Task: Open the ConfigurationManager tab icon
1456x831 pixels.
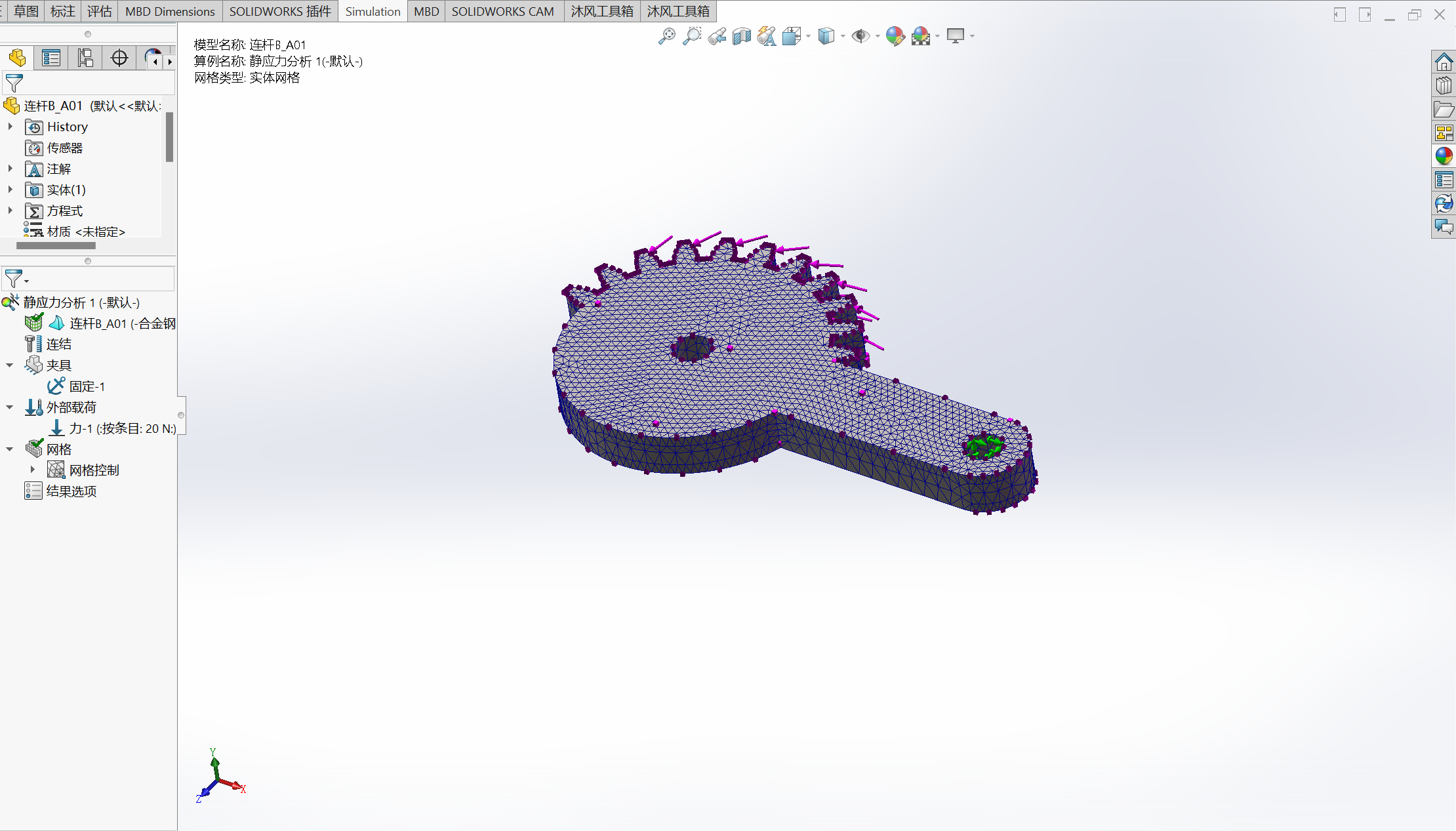Action: point(85,58)
